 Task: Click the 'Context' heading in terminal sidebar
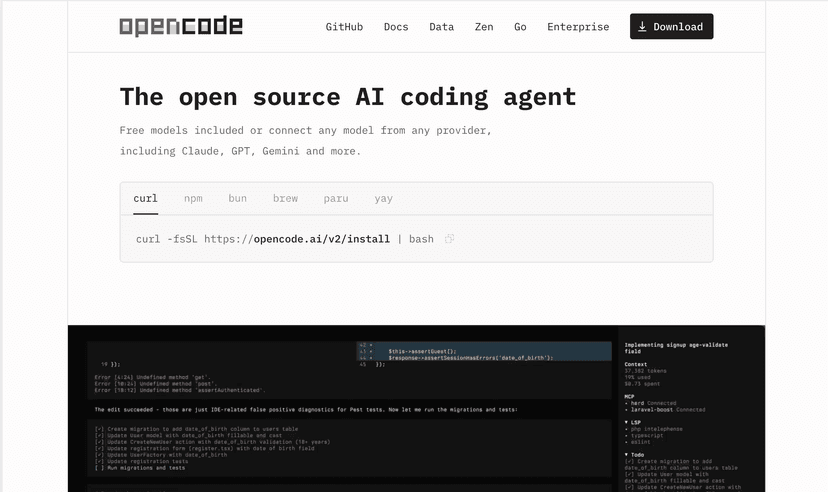[x=635, y=364]
